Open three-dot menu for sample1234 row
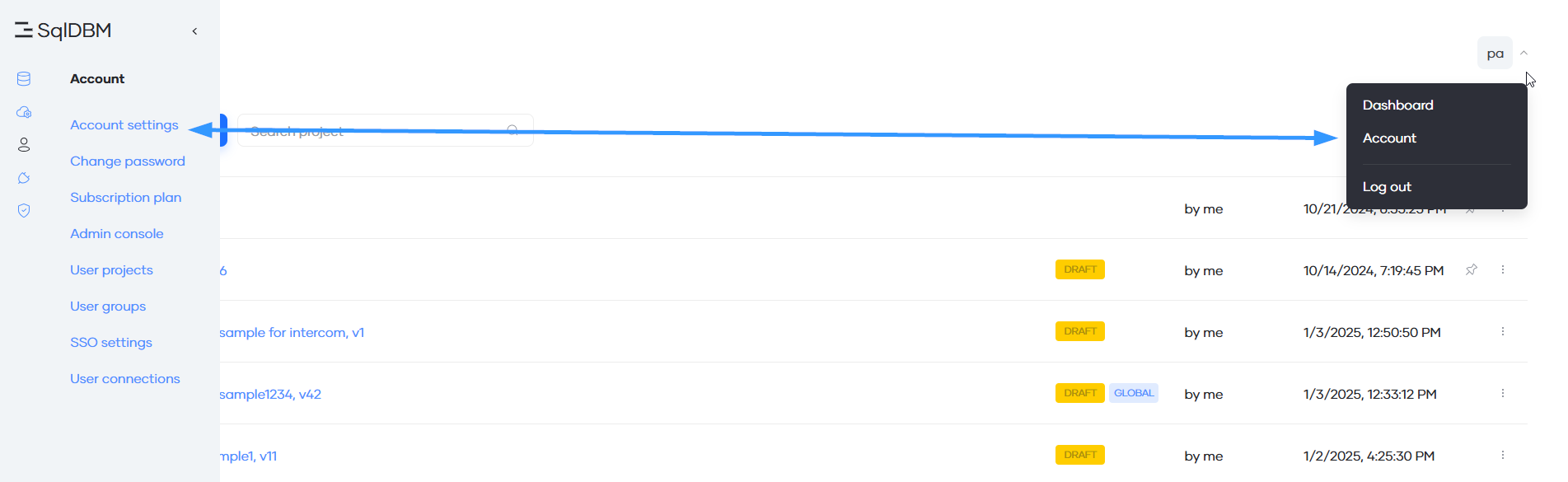 pyautogui.click(x=1503, y=393)
